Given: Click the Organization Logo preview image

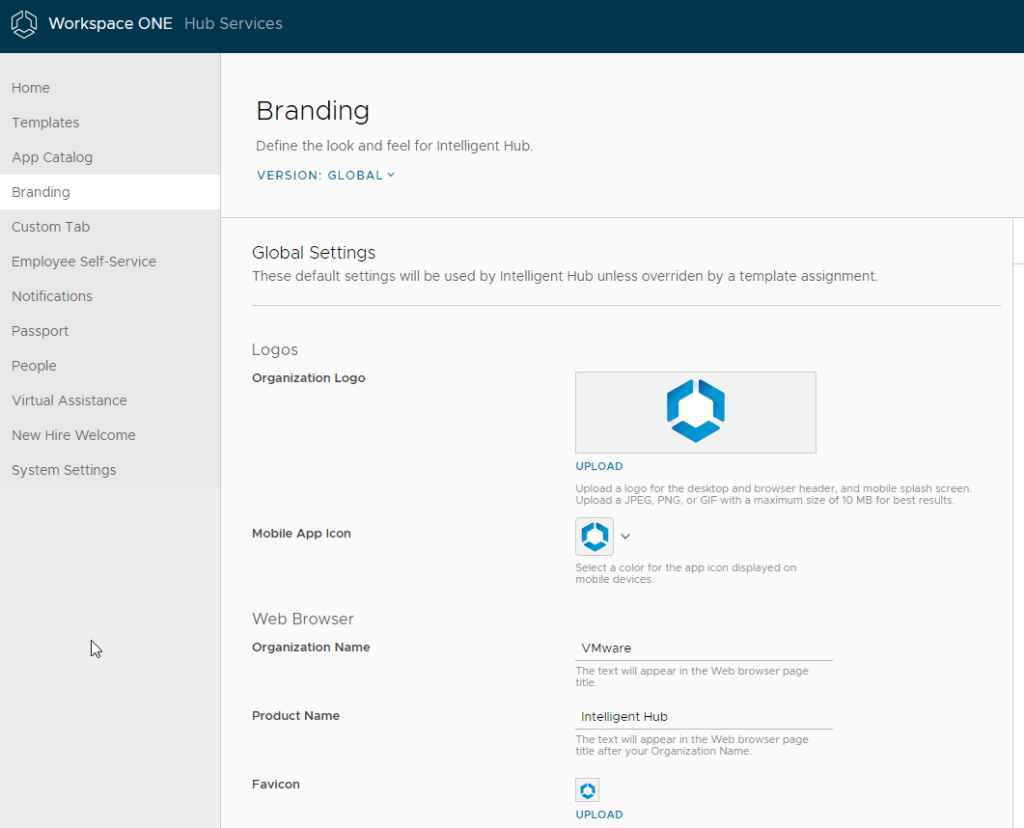Looking at the screenshot, I should (x=695, y=411).
